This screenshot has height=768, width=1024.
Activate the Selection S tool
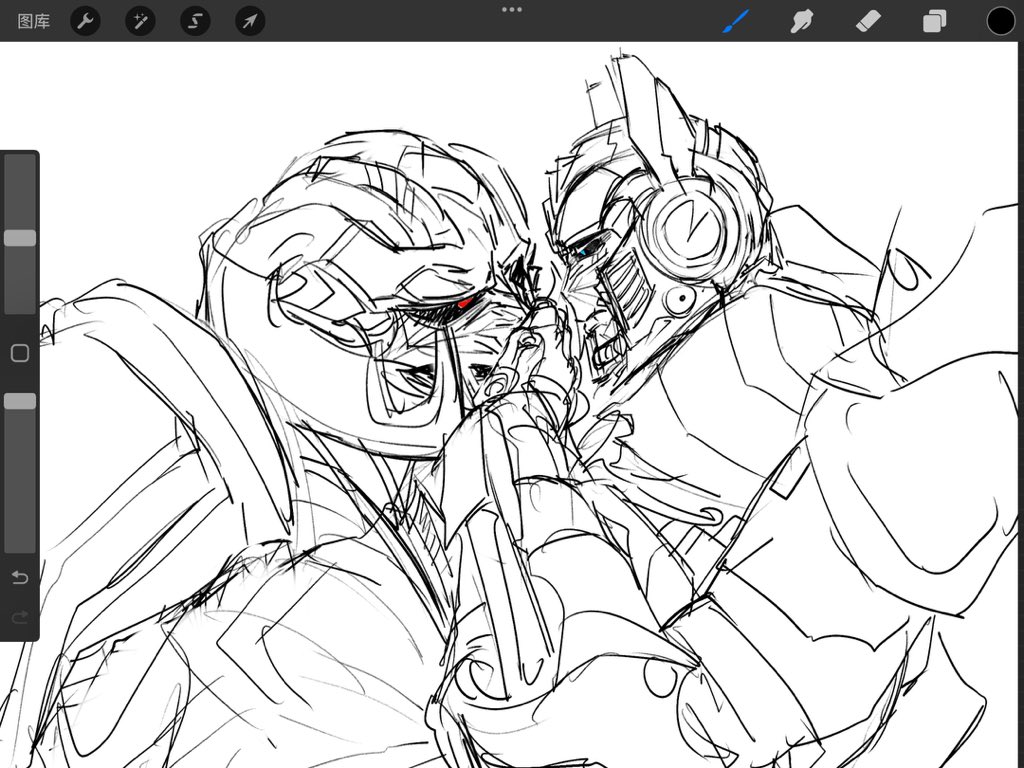tap(195, 21)
